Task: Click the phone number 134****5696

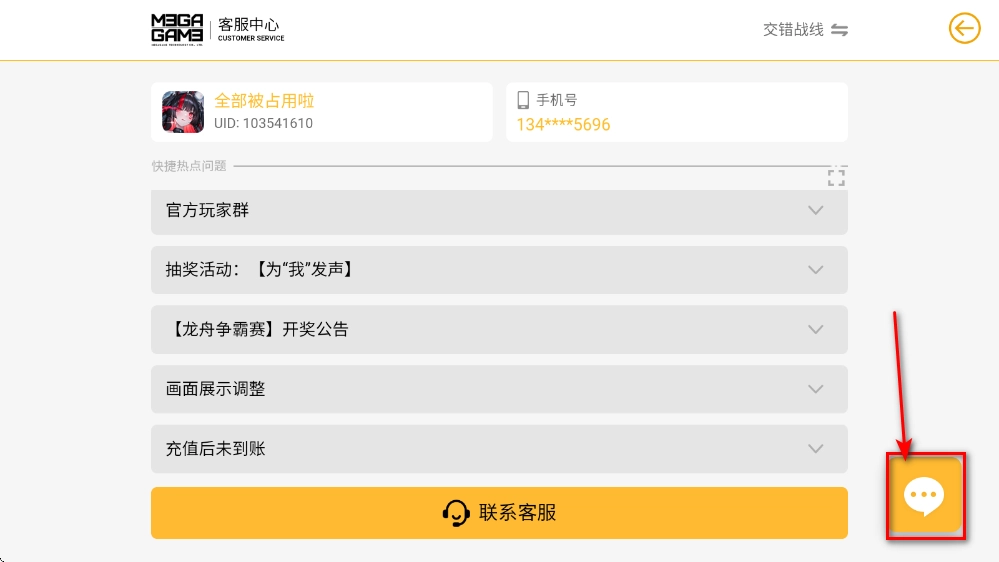Action: [563, 125]
